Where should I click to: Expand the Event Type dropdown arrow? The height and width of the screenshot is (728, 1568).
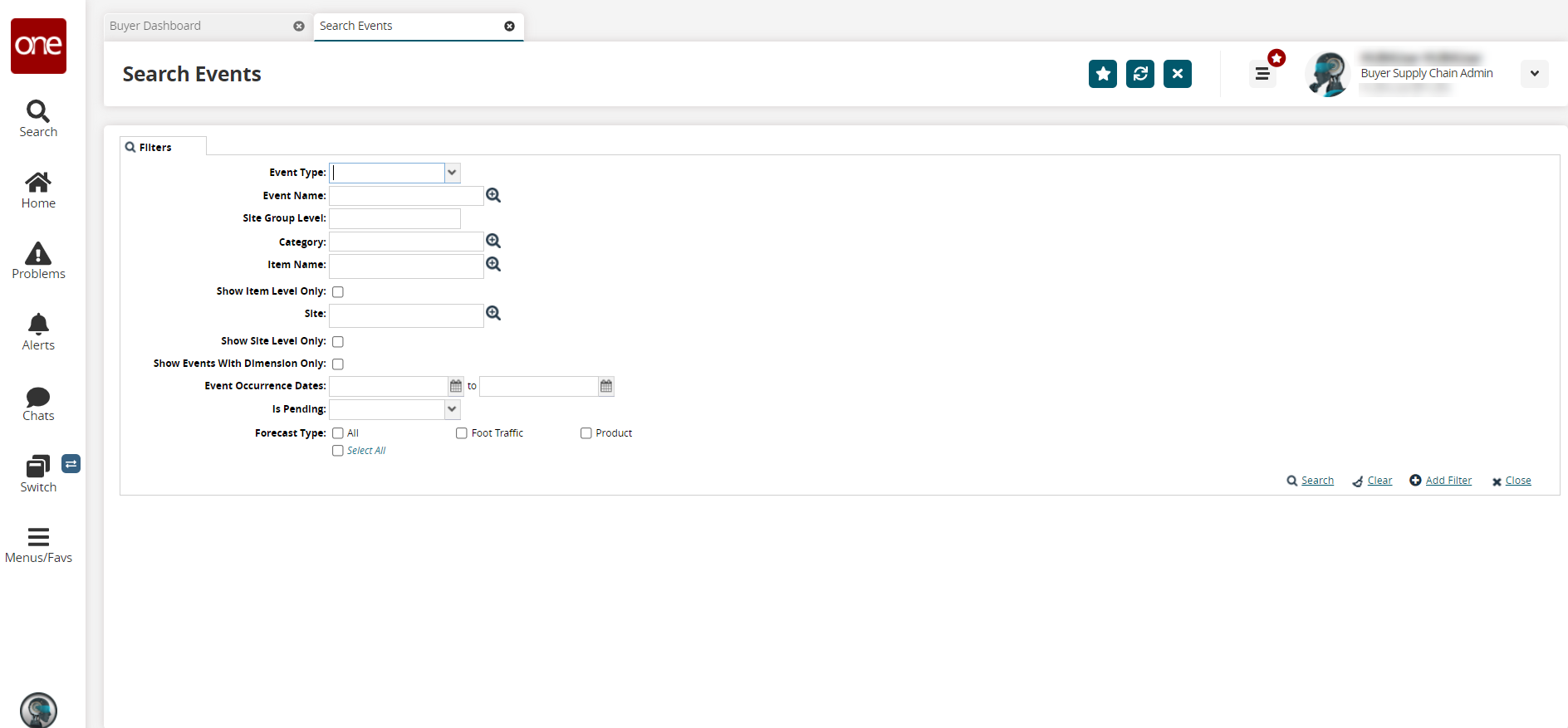(453, 173)
